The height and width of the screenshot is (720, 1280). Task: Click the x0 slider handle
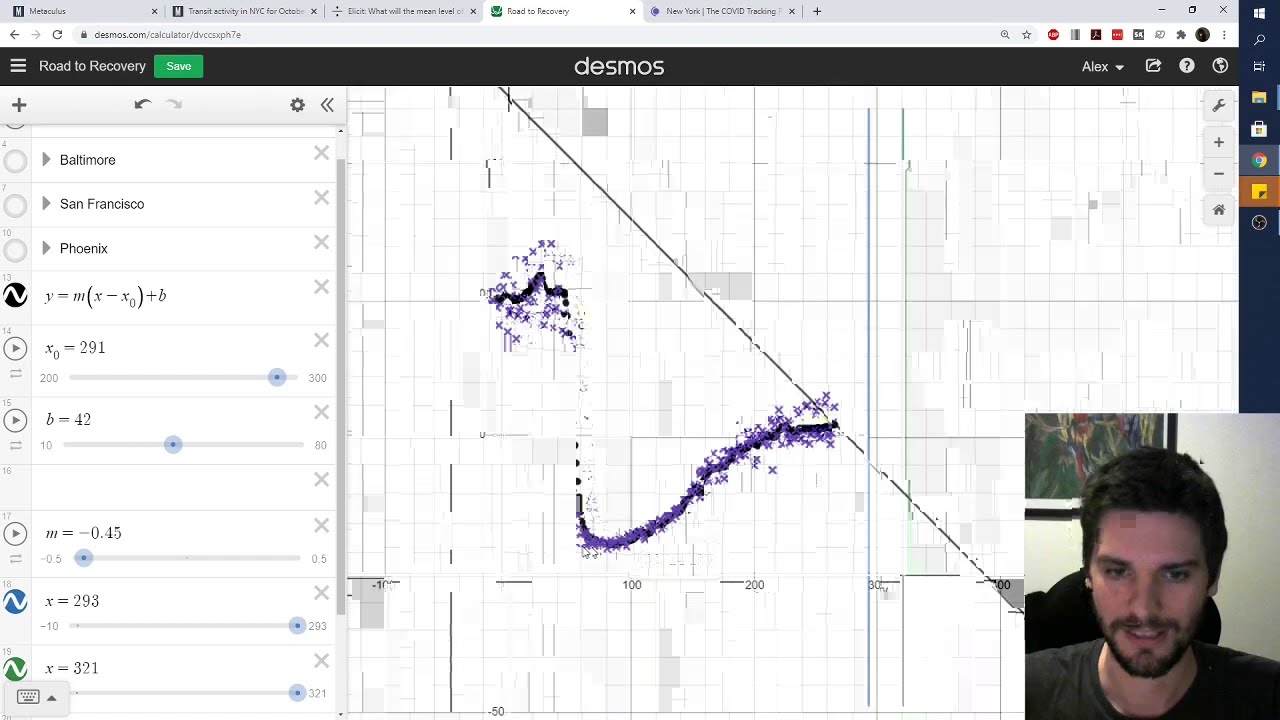click(277, 377)
